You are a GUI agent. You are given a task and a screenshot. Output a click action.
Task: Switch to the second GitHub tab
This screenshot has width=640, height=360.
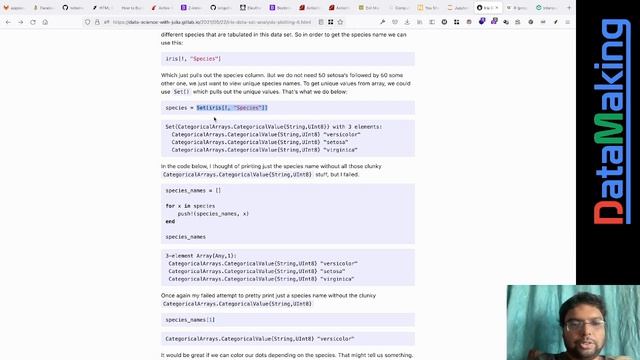221,8
